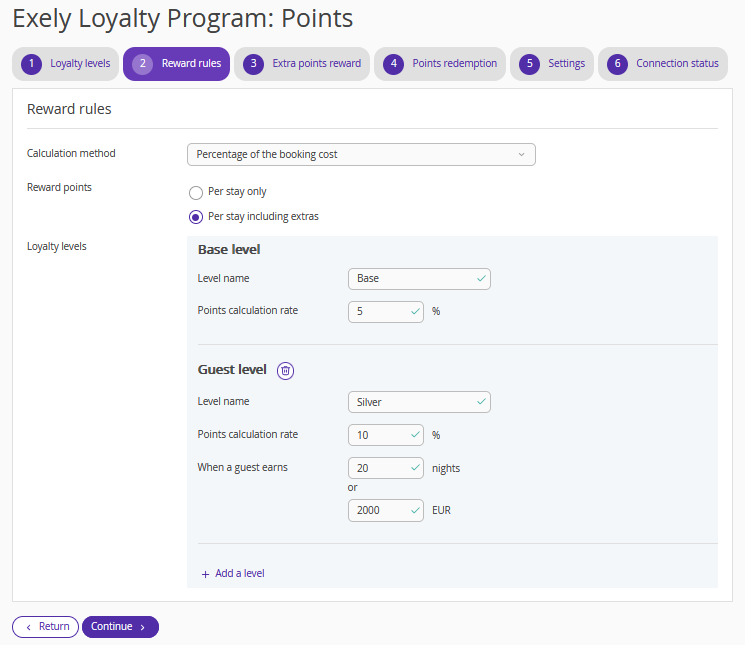Click the left chevron on Return button
This screenshot has width=745, height=645.
tap(29, 627)
